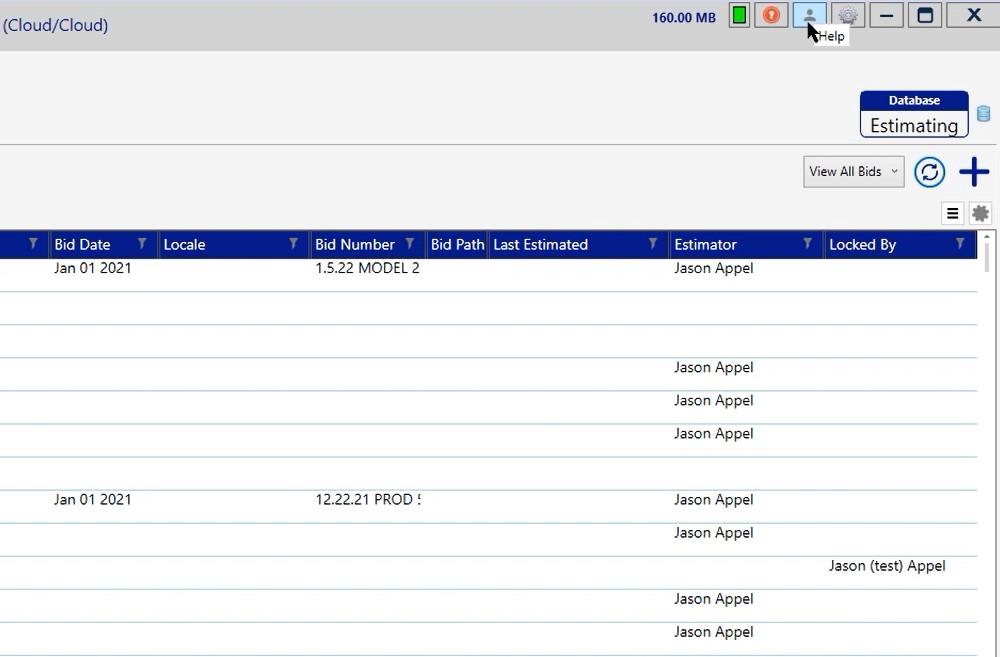
Task: Click the vertical scrollbar of bid grid
Action: [989, 400]
